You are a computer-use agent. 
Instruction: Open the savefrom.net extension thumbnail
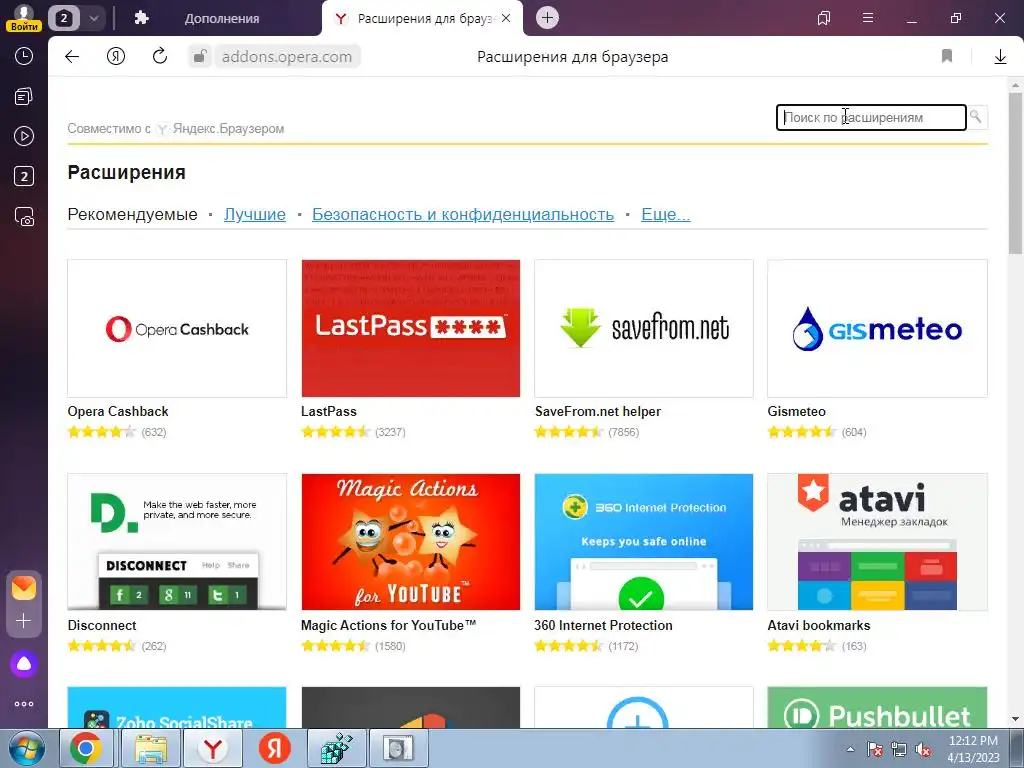point(644,328)
